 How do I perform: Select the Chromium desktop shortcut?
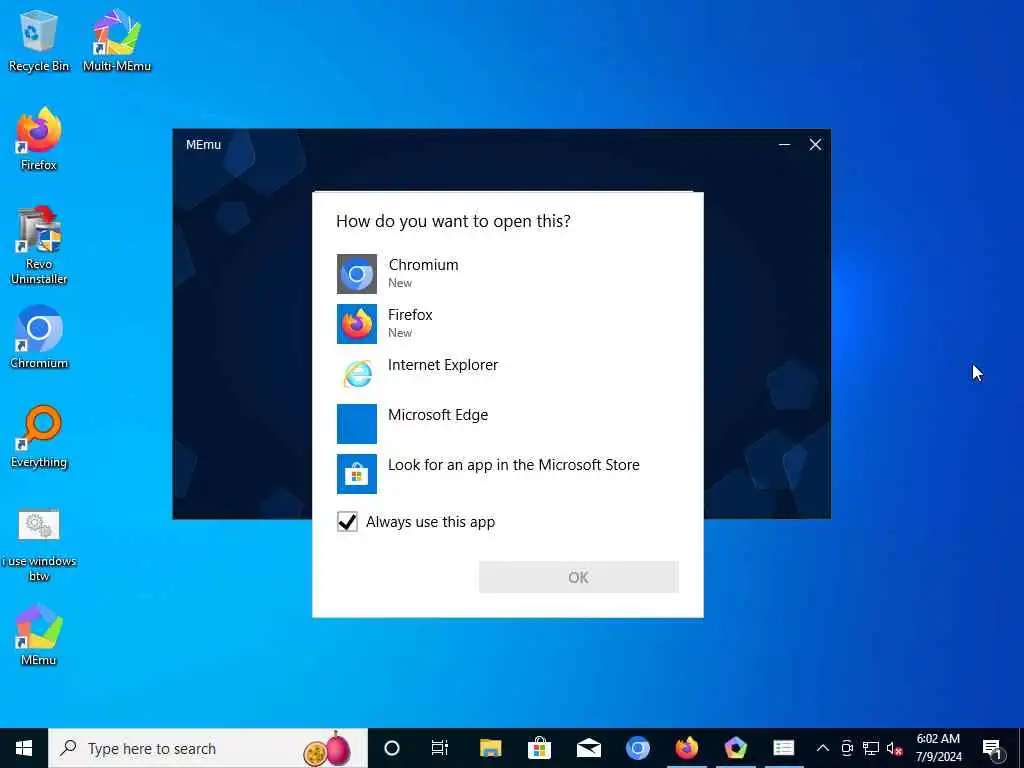39,337
